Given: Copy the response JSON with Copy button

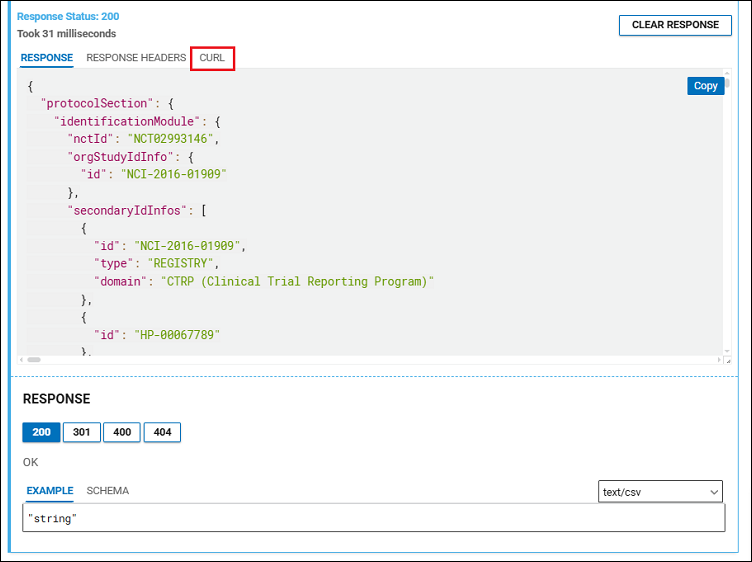Looking at the screenshot, I should pyautogui.click(x=705, y=86).
